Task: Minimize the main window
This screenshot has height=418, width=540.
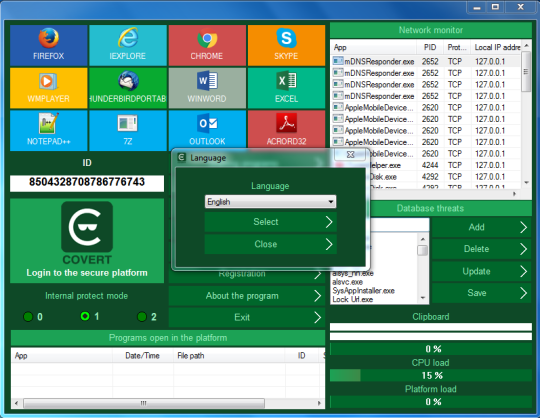Action: point(477,7)
